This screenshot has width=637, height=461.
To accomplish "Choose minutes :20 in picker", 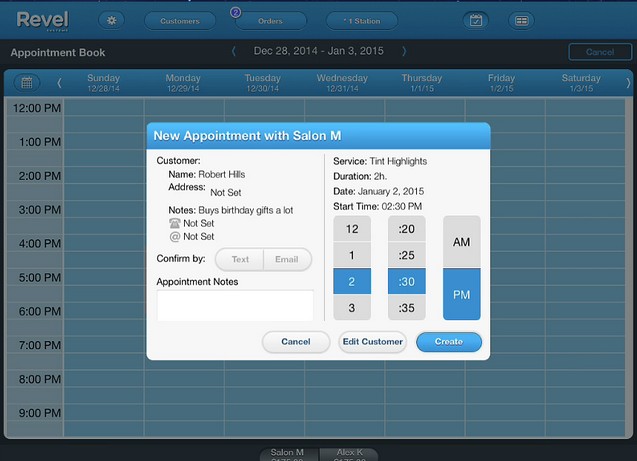I will click(x=407, y=229).
